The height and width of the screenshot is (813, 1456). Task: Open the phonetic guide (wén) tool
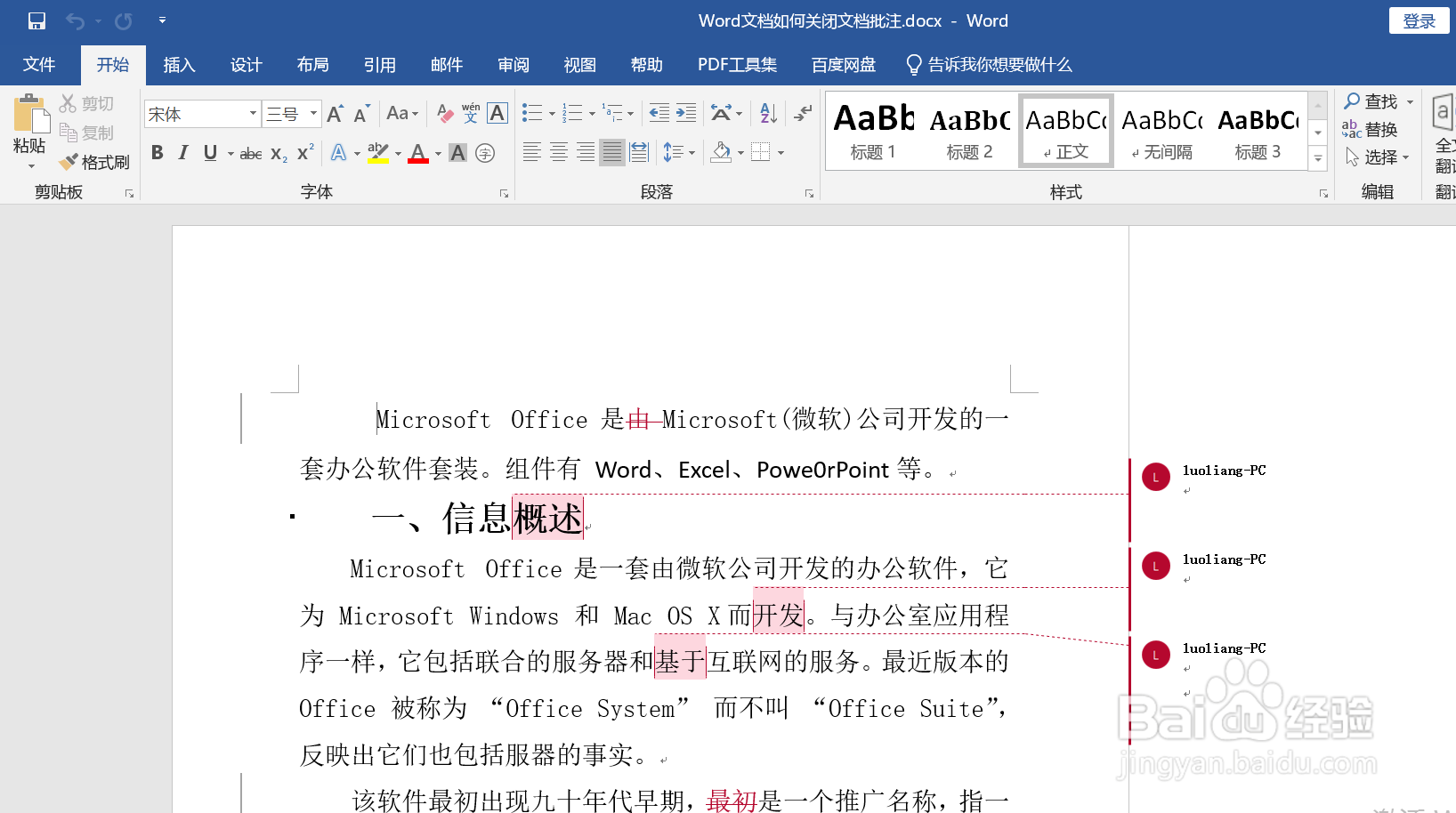coord(471,114)
